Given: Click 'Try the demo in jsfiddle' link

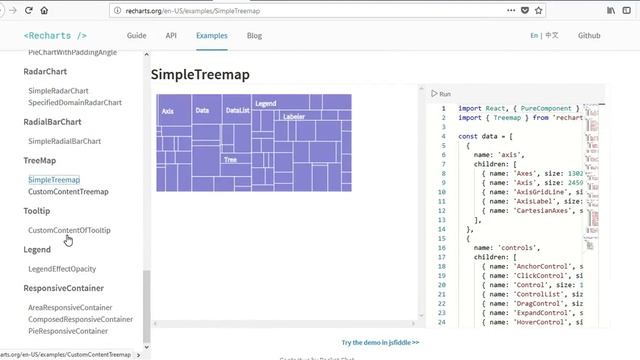Looking at the screenshot, I should (x=380, y=342).
